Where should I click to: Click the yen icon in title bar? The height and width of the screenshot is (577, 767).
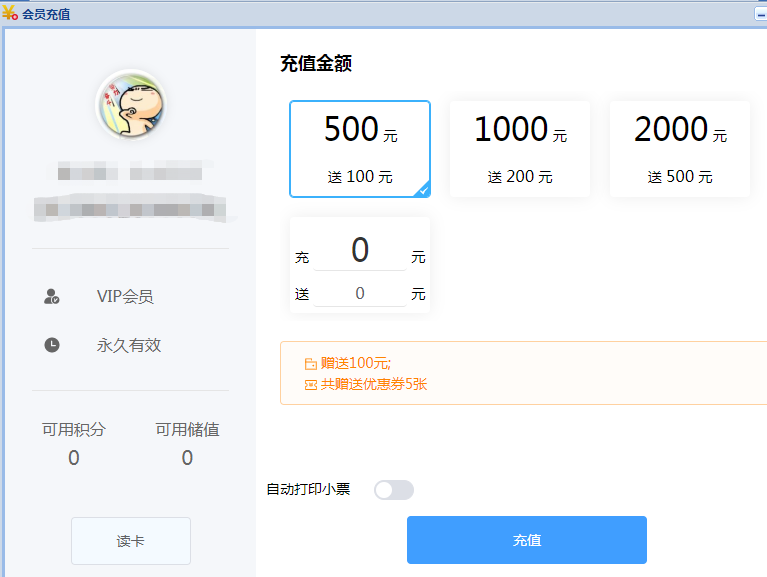tap(10, 13)
